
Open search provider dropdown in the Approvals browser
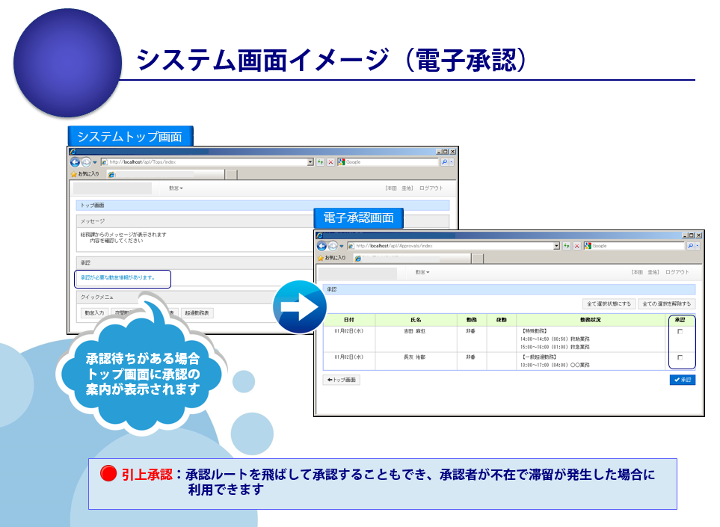coord(698,246)
